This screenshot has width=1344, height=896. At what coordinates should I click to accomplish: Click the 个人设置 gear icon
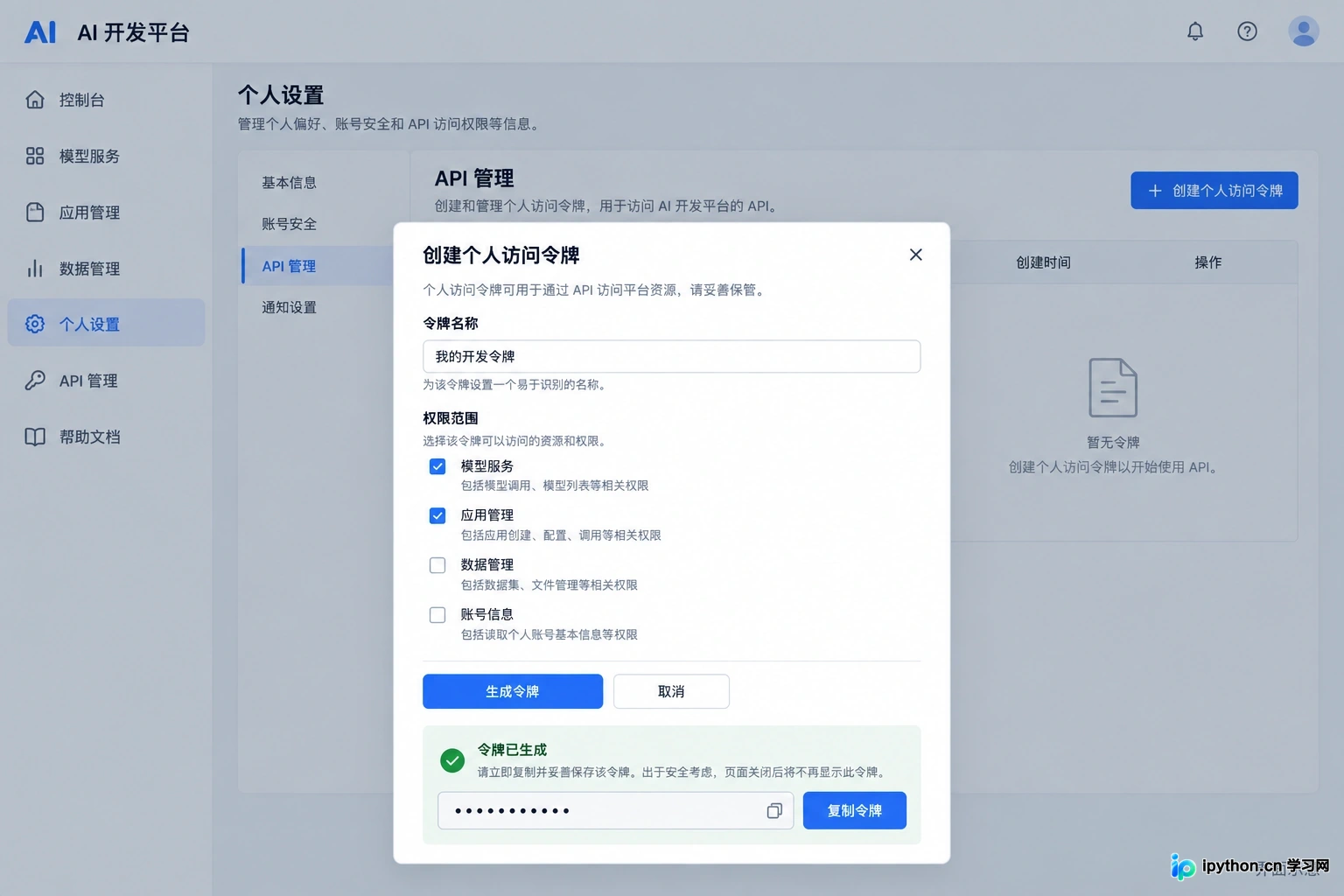[35, 324]
